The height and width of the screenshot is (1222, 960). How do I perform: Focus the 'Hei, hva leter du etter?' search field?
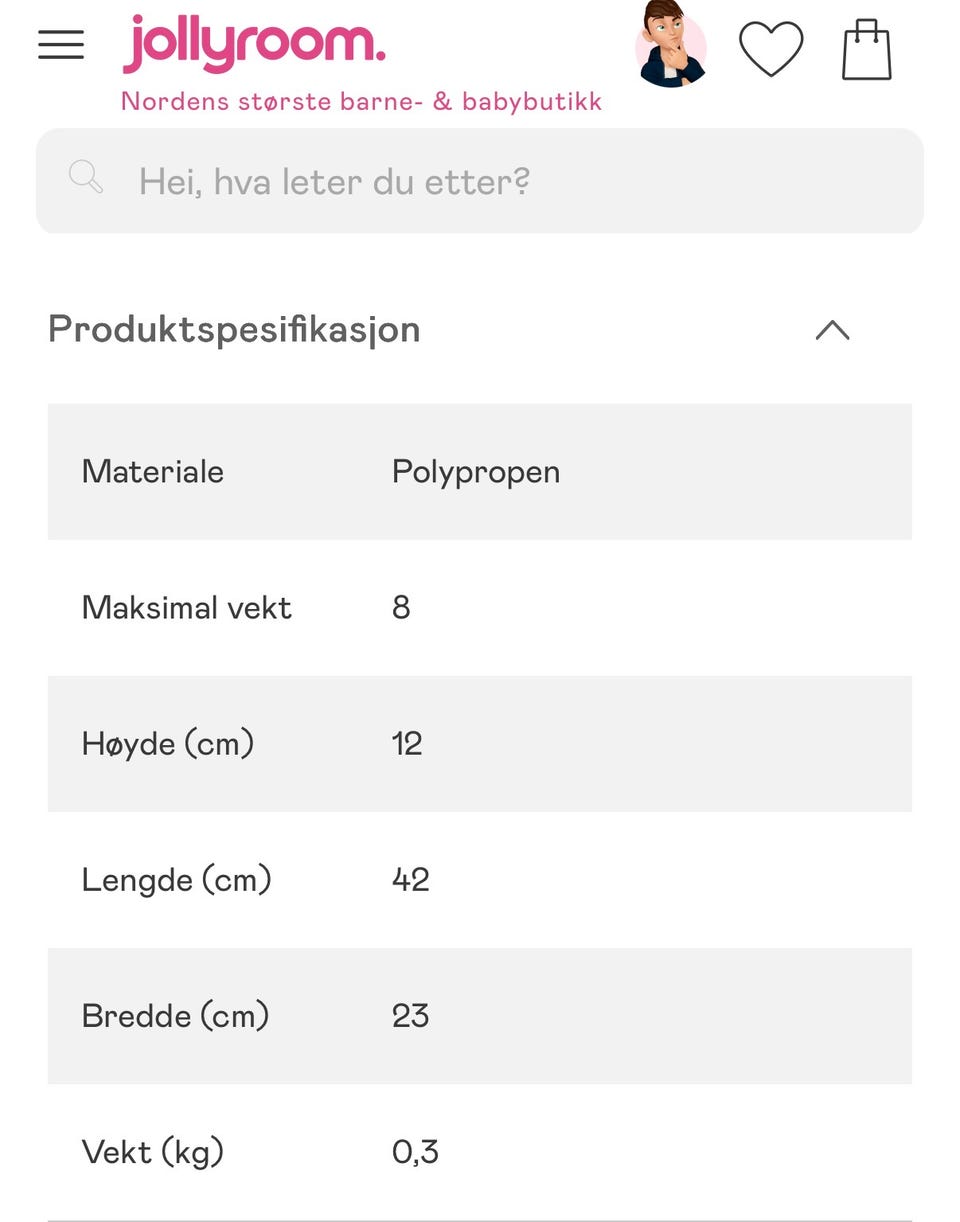pos(500,181)
